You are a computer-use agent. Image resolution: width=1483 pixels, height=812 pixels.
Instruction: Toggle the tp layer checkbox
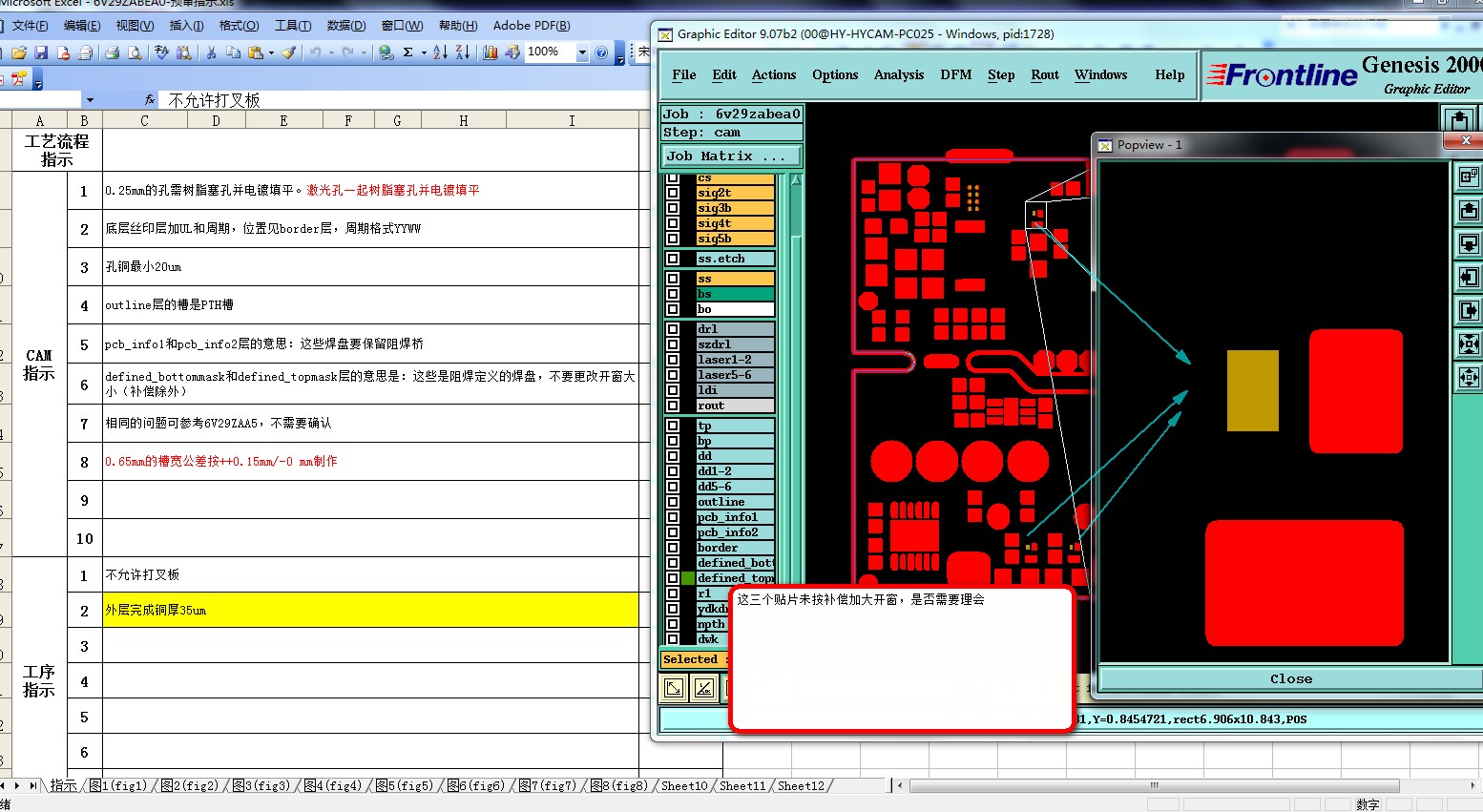coord(673,426)
